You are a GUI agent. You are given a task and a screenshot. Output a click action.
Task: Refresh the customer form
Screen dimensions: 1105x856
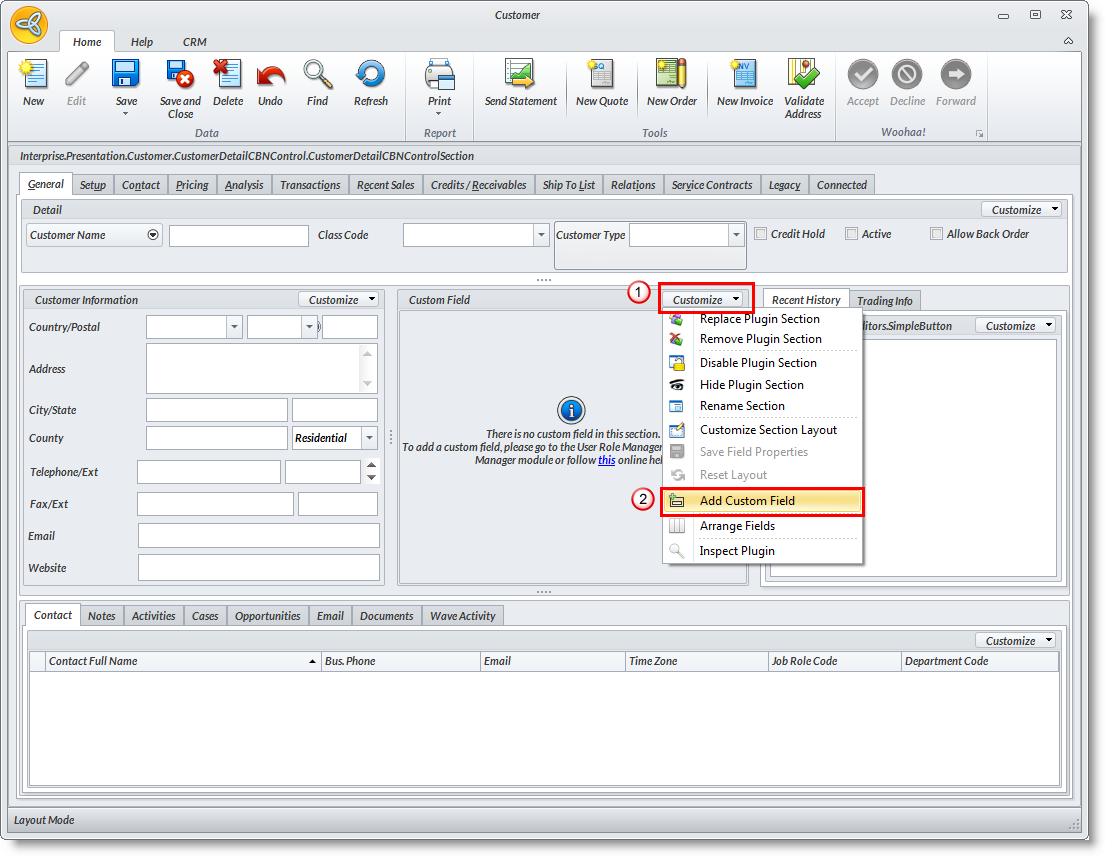point(370,76)
